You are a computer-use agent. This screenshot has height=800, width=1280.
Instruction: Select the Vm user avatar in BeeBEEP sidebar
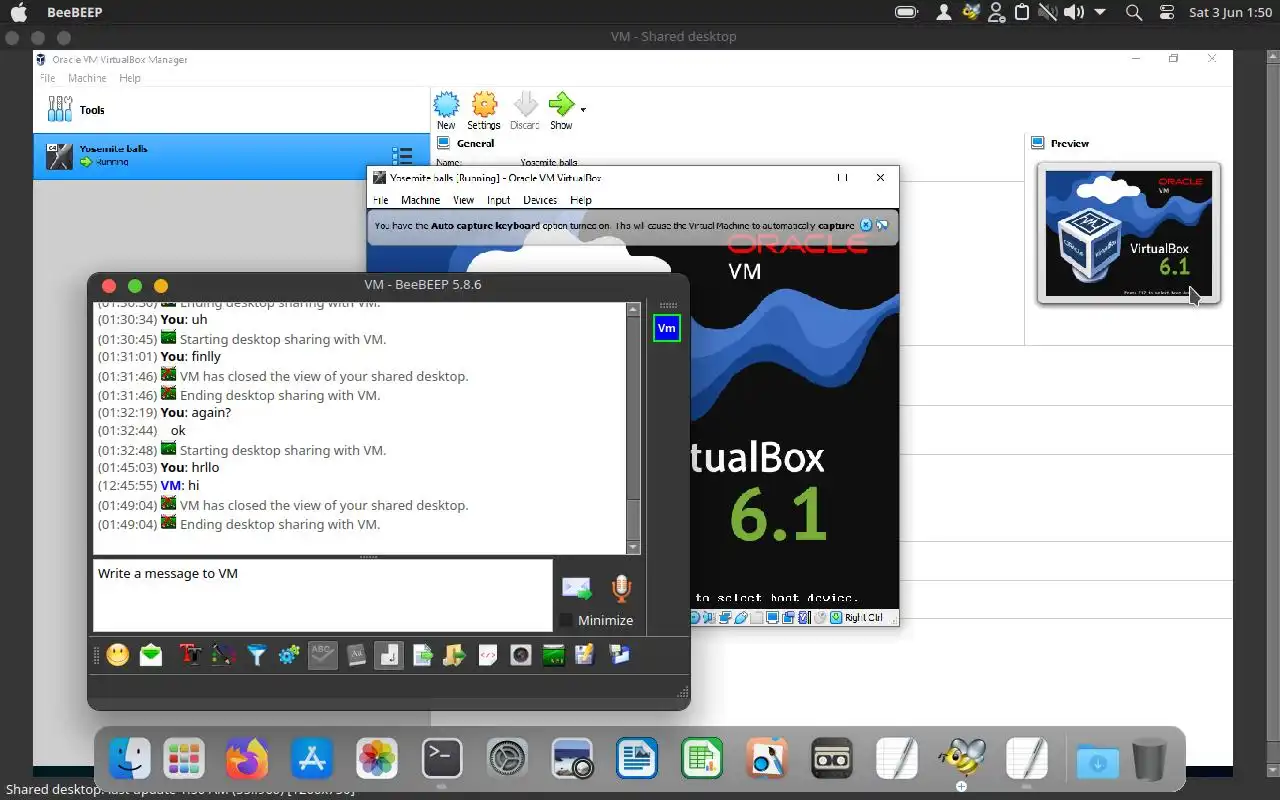point(666,328)
